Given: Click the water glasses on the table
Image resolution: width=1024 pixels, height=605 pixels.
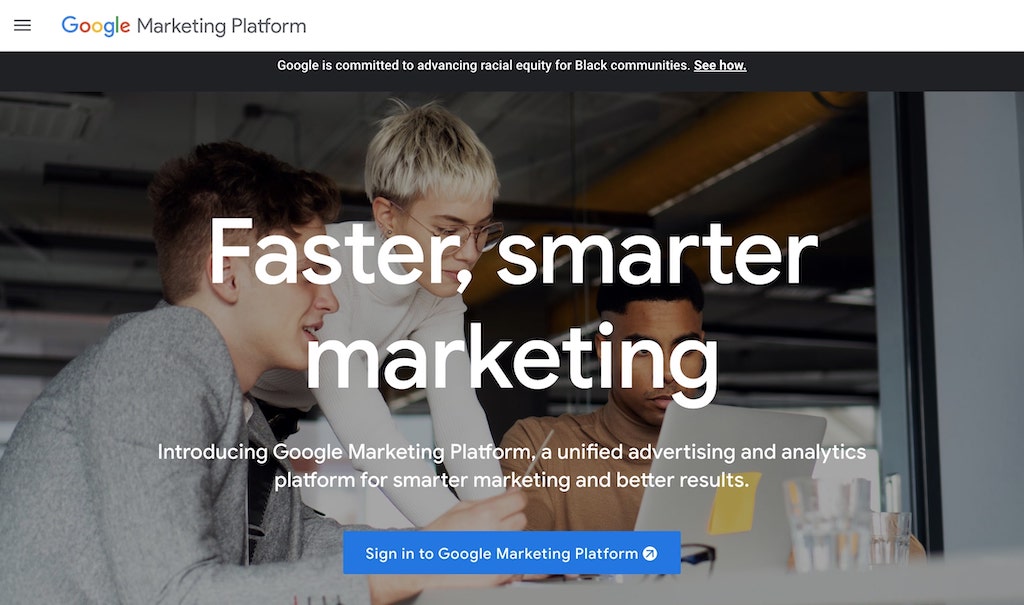Looking at the screenshot, I should 849,523.
